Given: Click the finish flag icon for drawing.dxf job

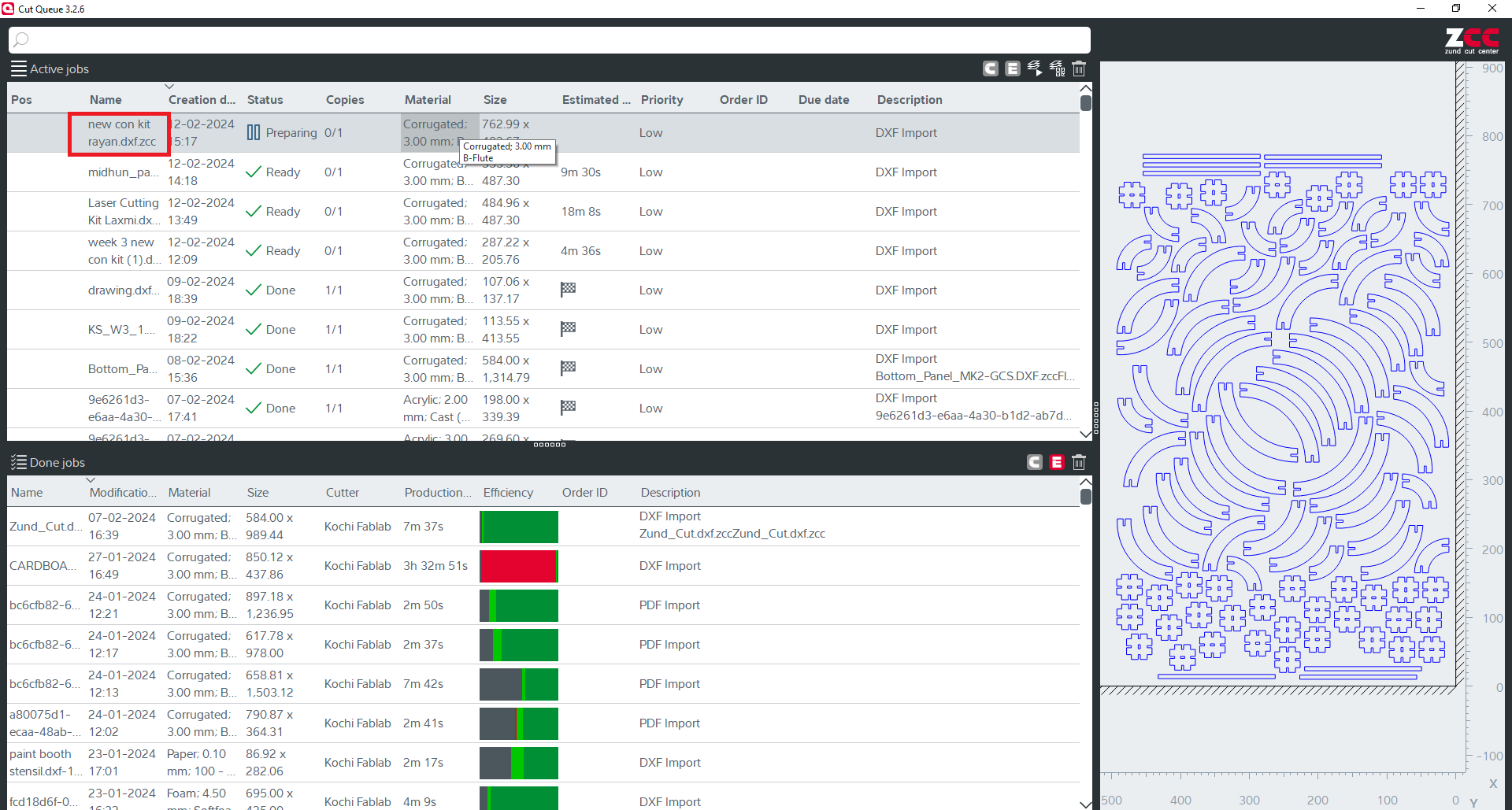Looking at the screenshot, I should pyautogui.click(x=568, y=290).
